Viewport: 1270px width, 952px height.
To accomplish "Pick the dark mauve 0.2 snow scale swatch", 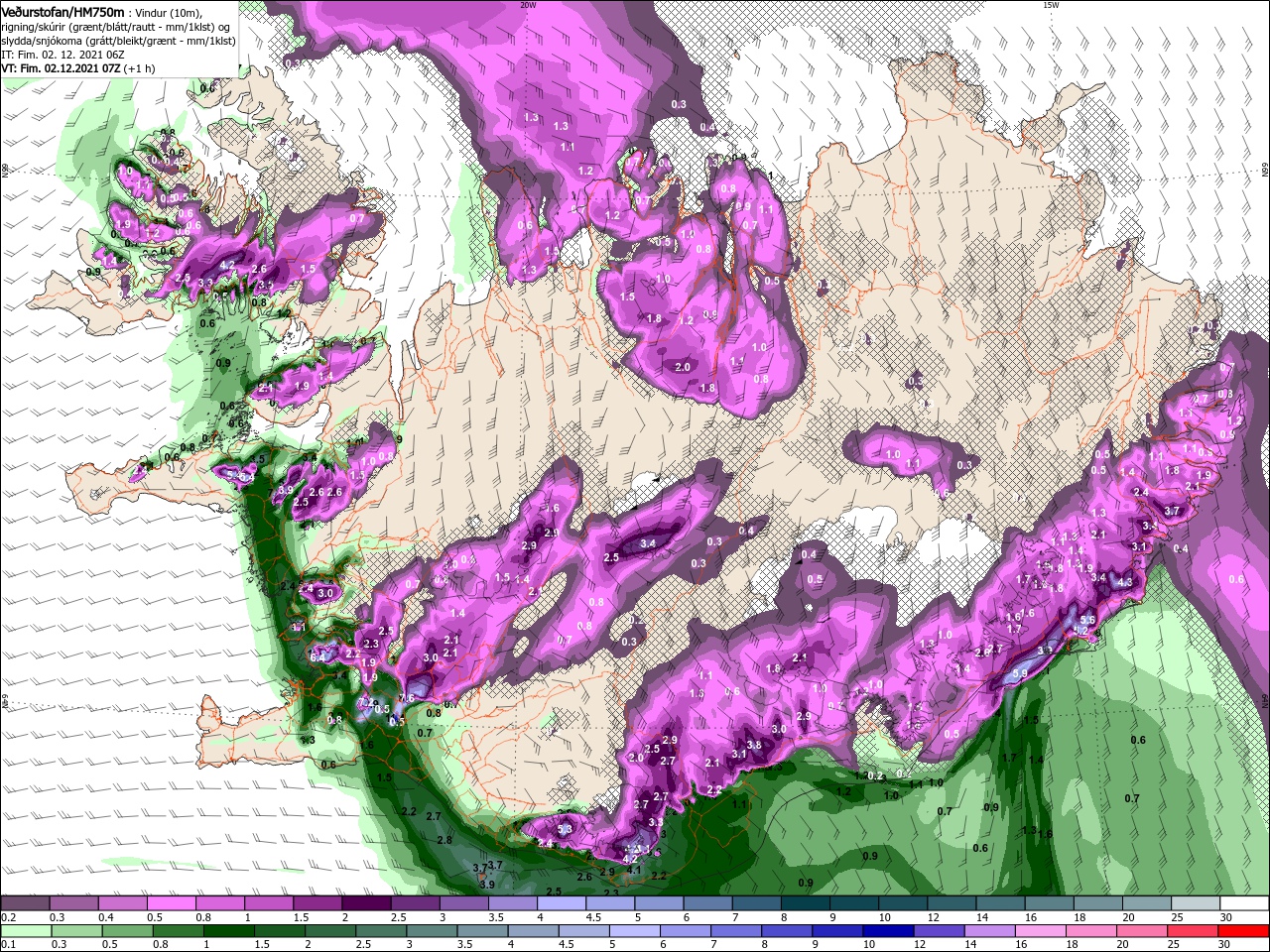I will 25,902.
